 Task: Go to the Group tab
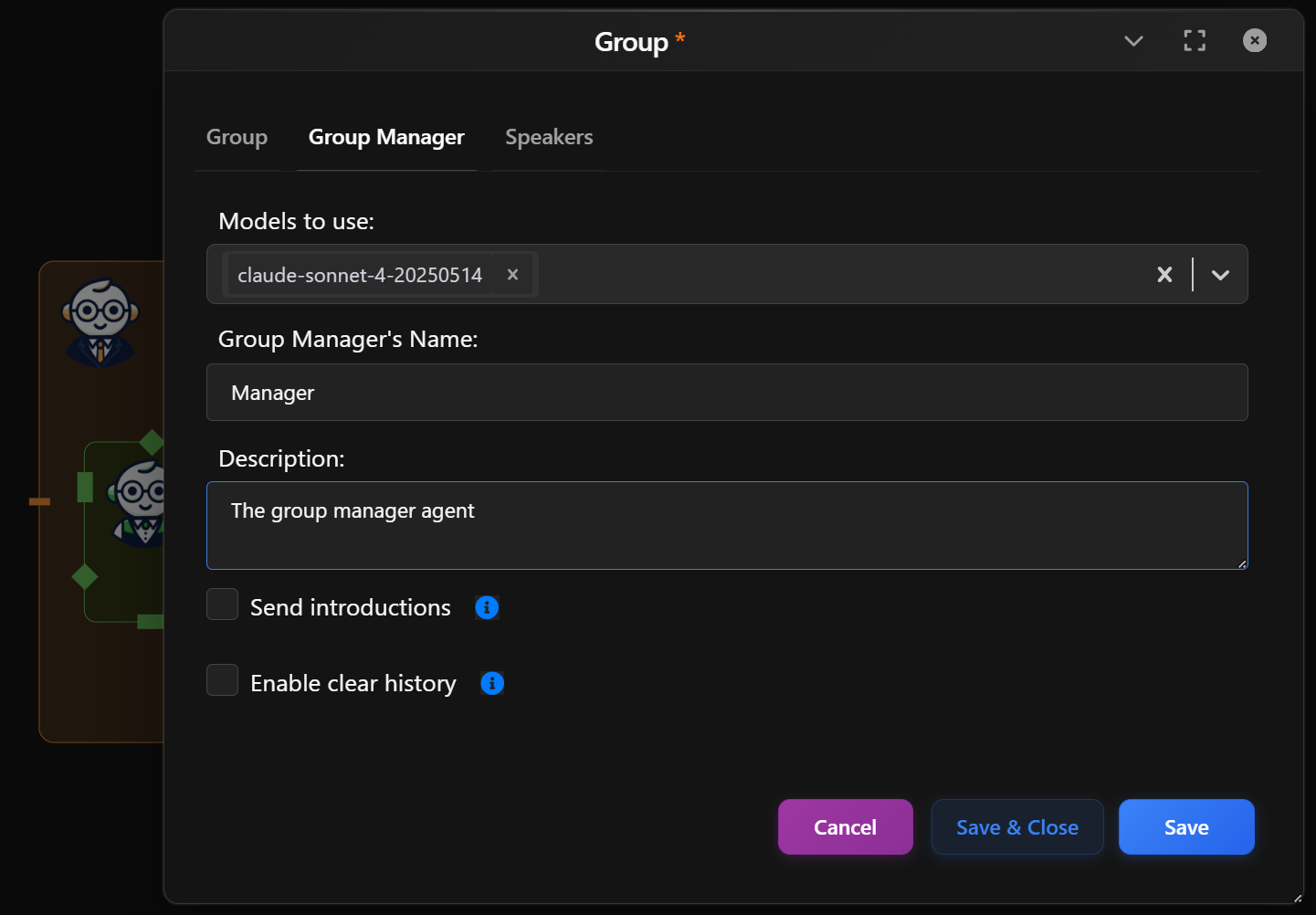tap(237, 137)
